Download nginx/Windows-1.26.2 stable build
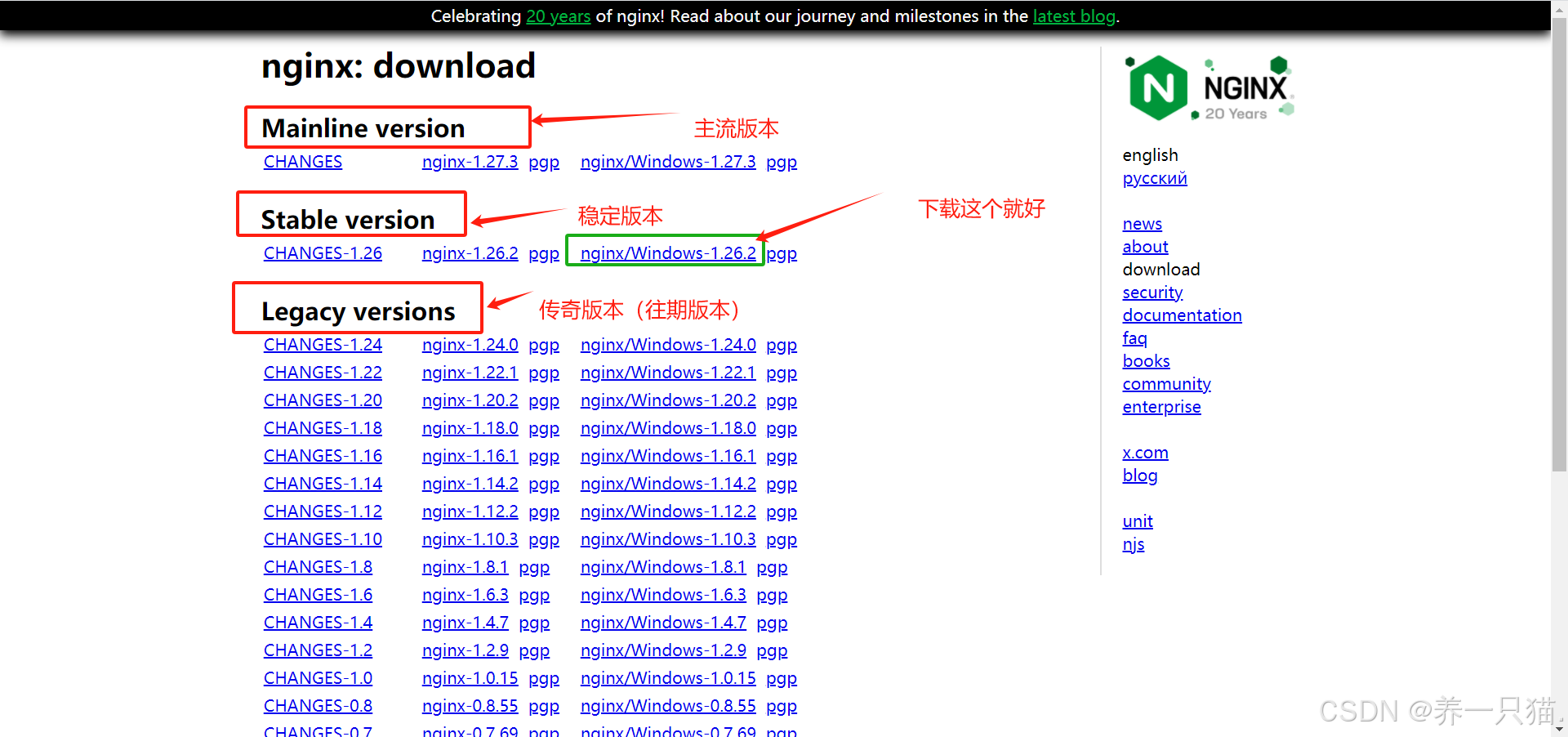The height and width of the screenshot is (737, 1568). 668,253
